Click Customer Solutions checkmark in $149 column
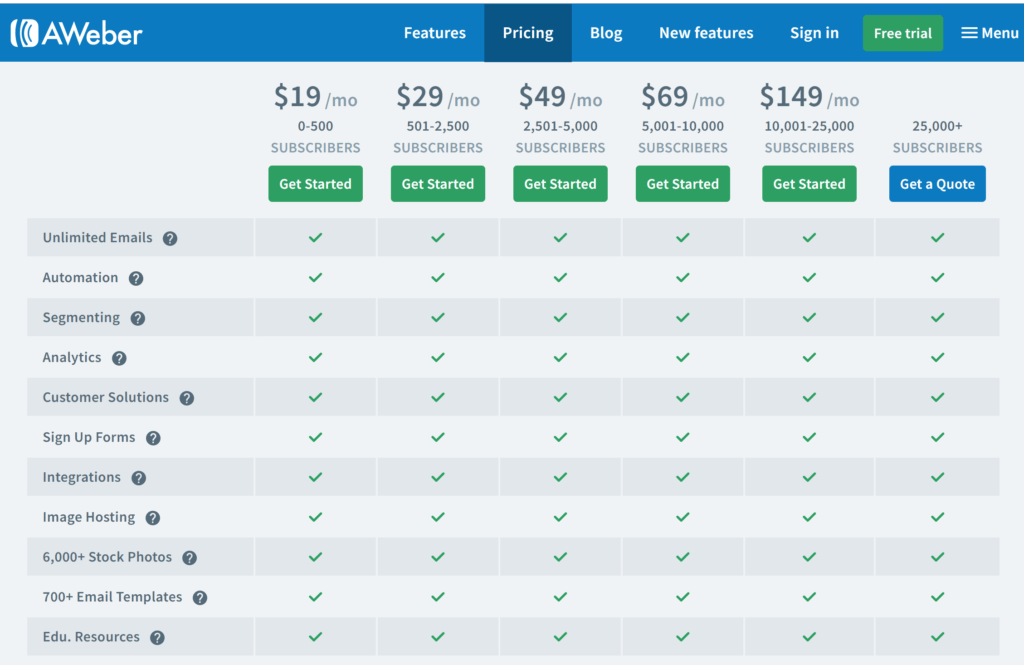1024x665 pixels. (809, 397)
